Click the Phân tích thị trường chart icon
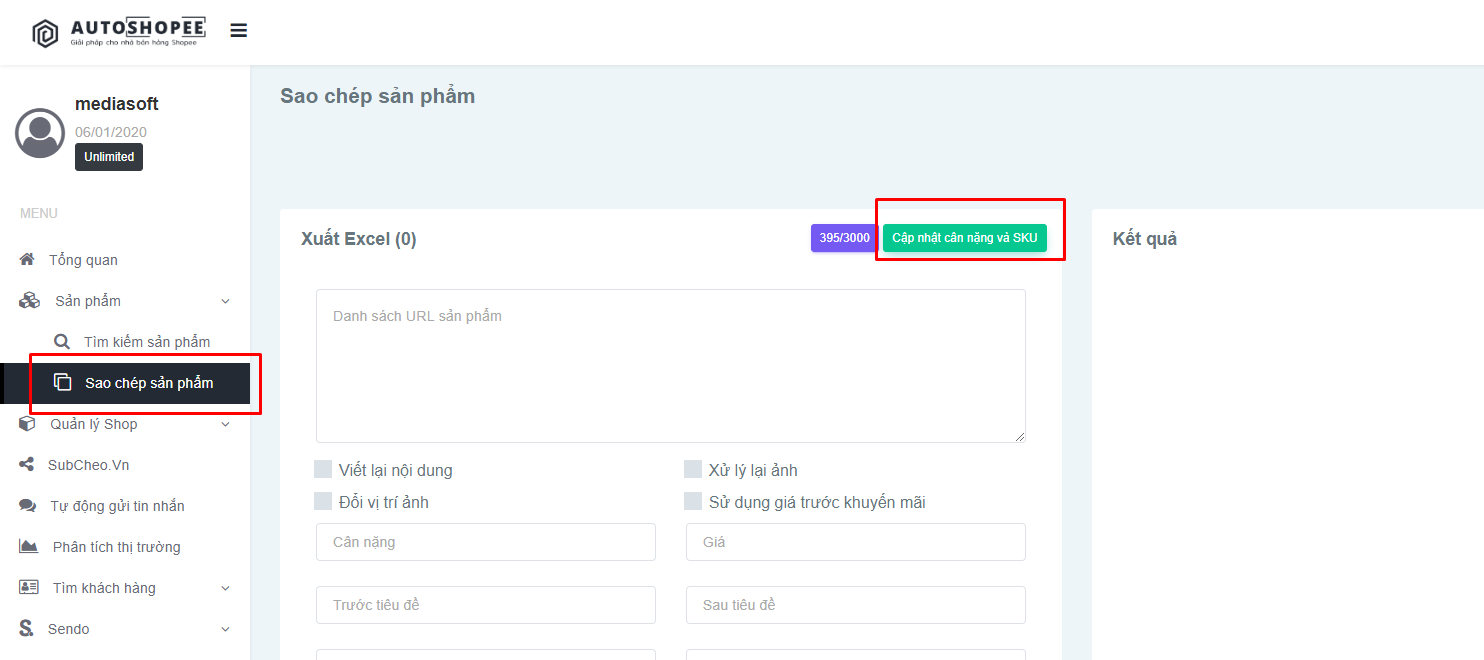The height and width of the screenshot is (660, 1484). 29,547
